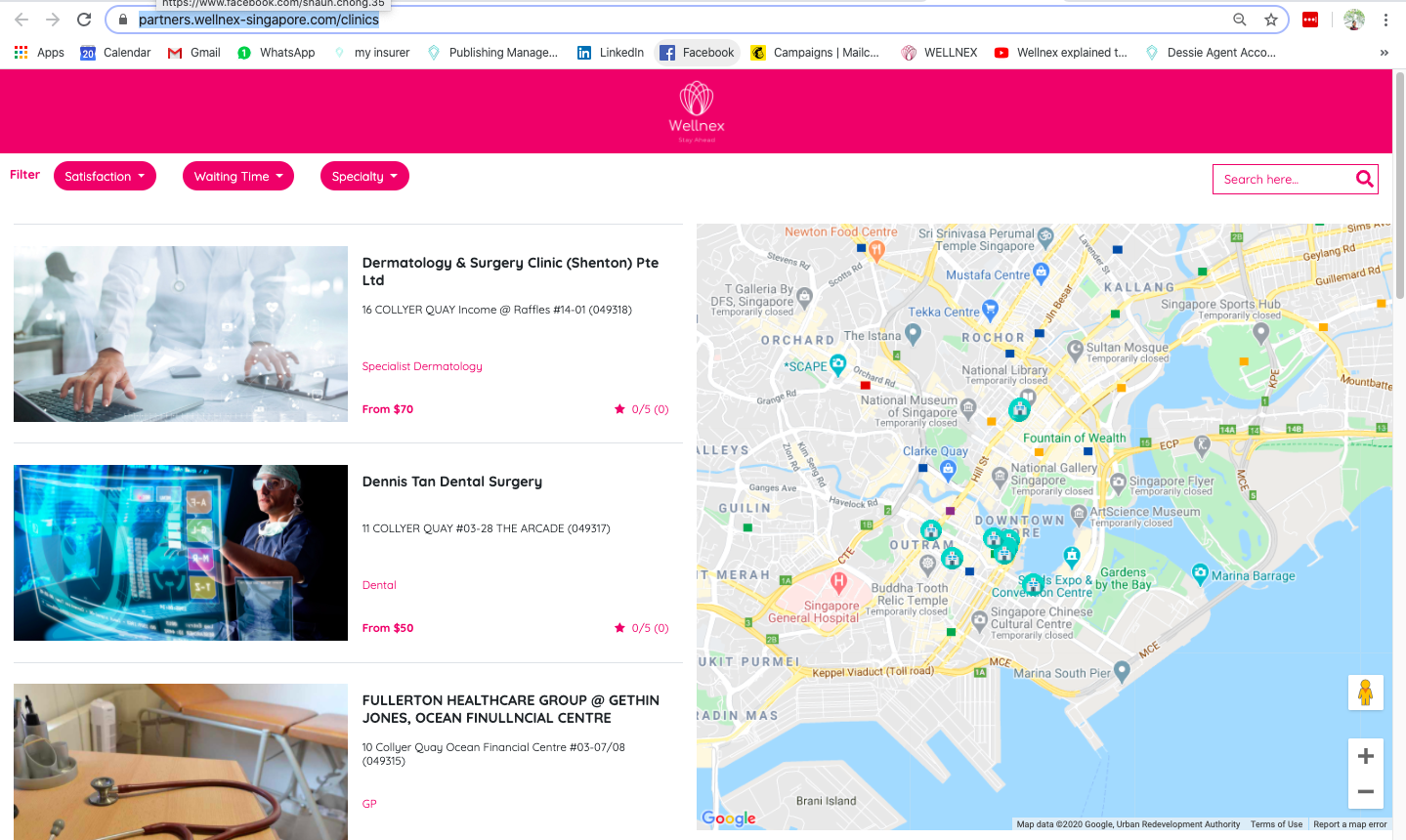Viewport: 1406px width, 840px height.
Task: Open the Dessie Agent Account bookmark
Action: [x=1211, y=53]
